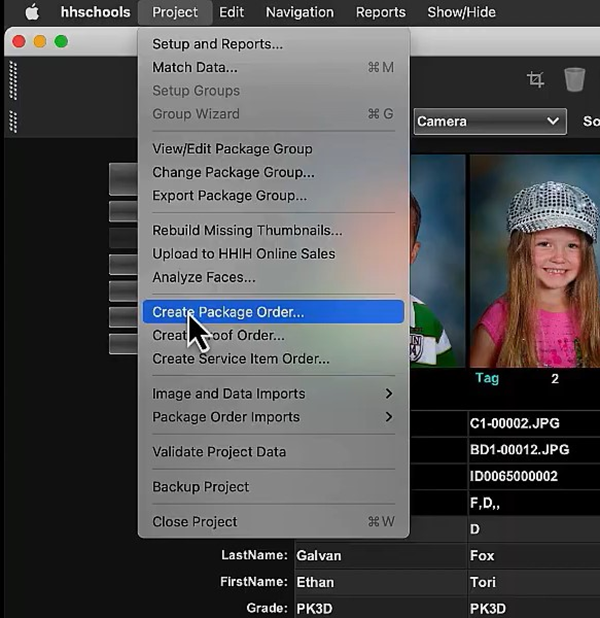Select Change Package Group...

(273, 172)
